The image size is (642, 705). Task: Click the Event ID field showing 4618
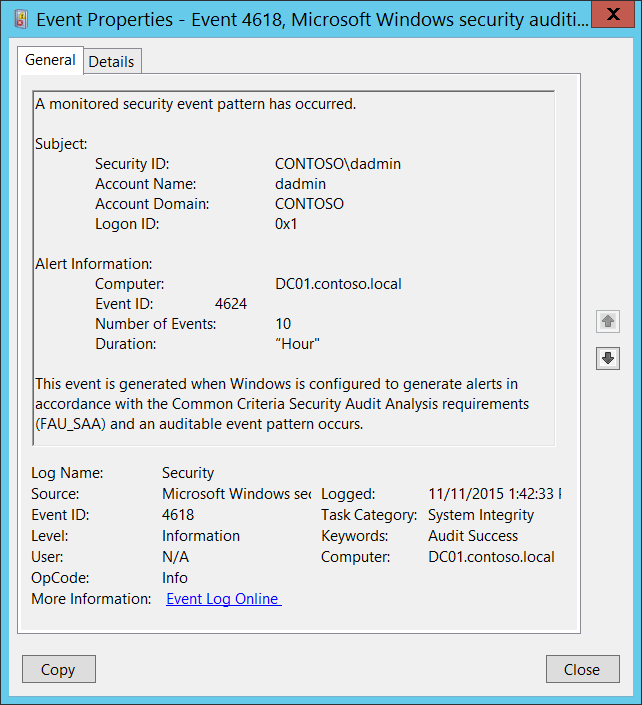179,515
